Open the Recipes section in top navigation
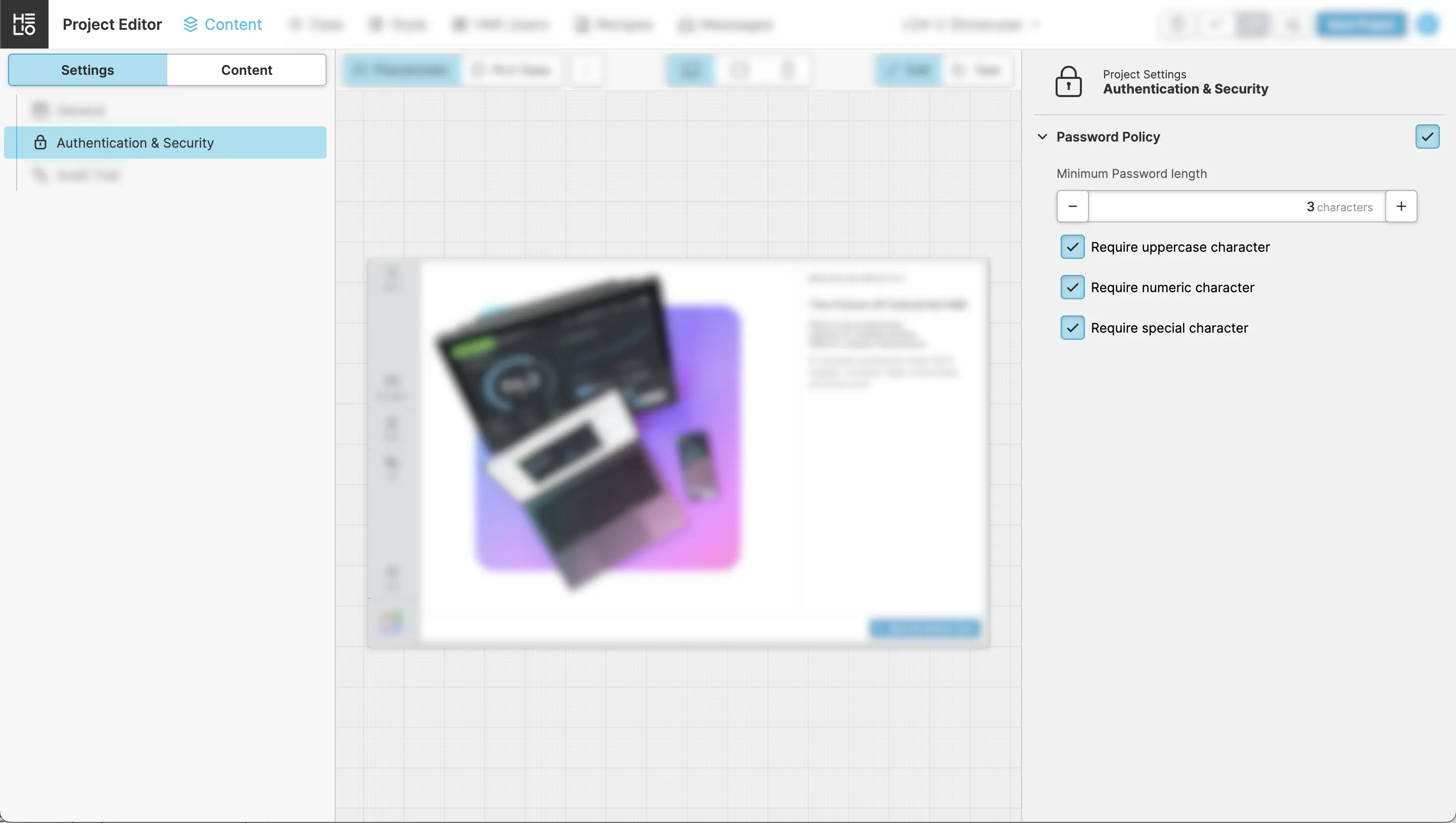 tap(614, 25)
